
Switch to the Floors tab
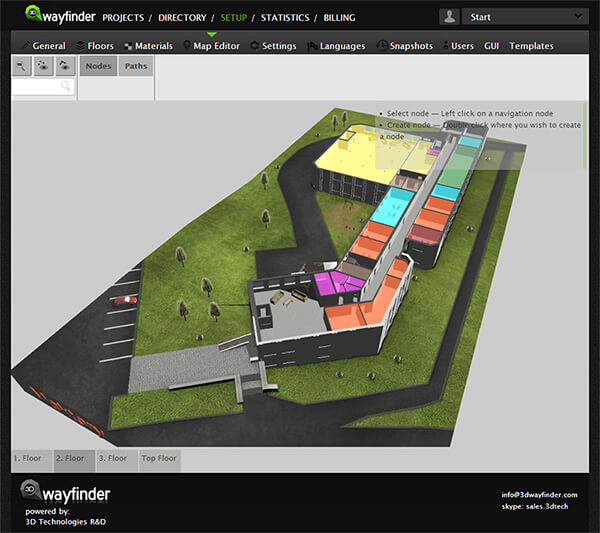tap(101, 46)
